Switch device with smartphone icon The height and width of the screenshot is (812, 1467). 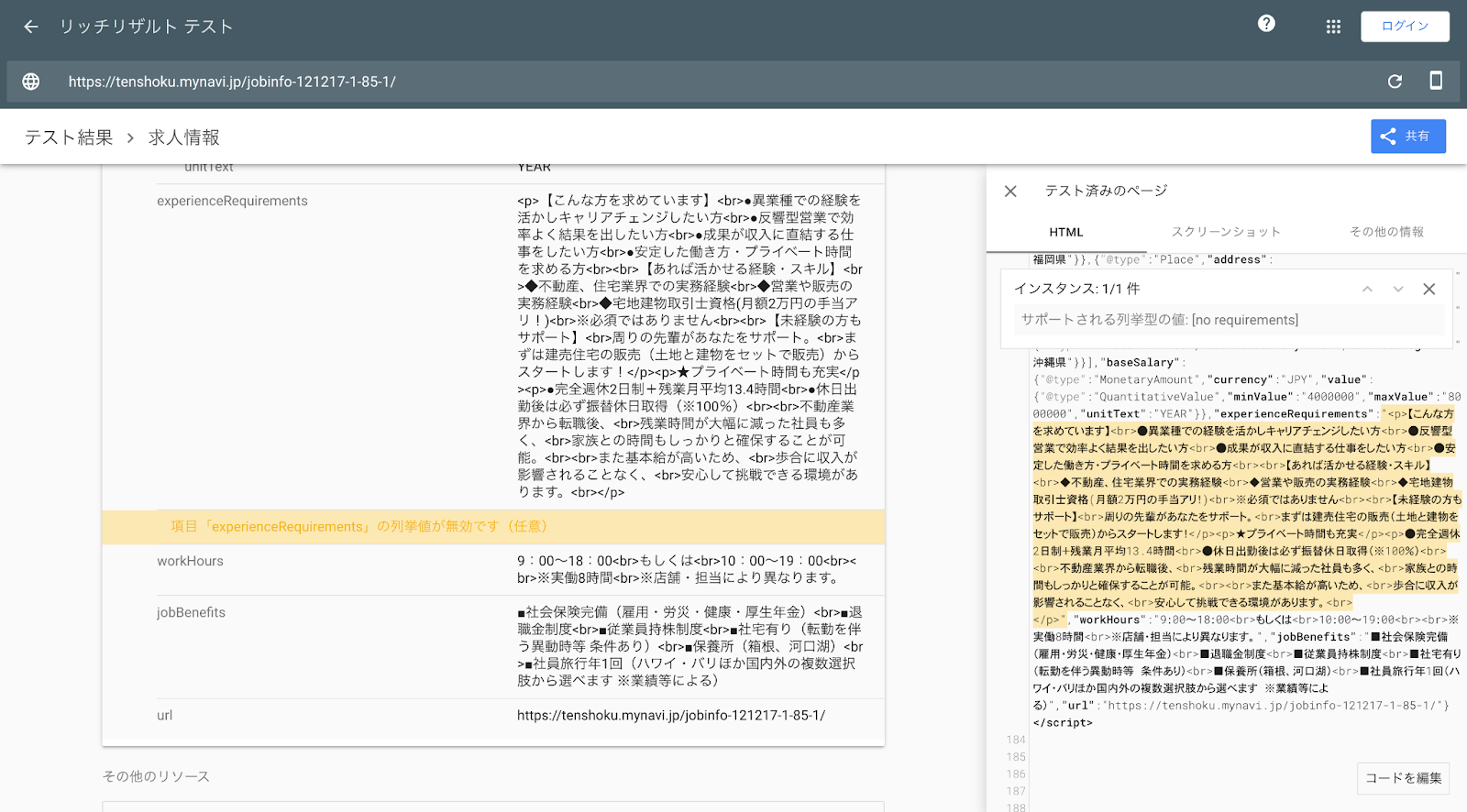coord(1436,81)
